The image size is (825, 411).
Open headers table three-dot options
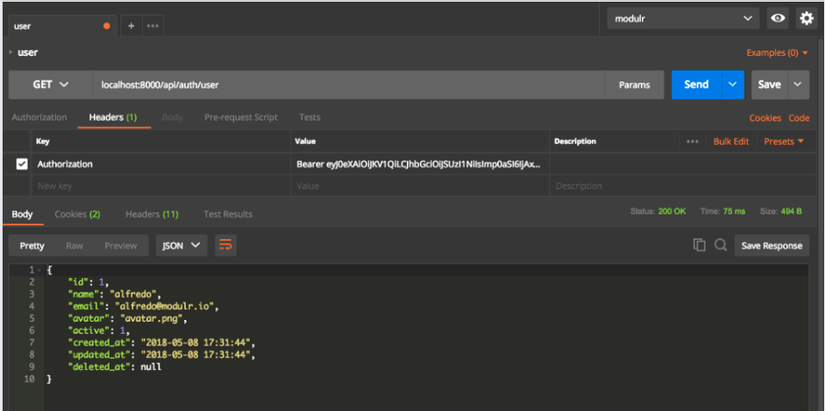pos(692,142)
